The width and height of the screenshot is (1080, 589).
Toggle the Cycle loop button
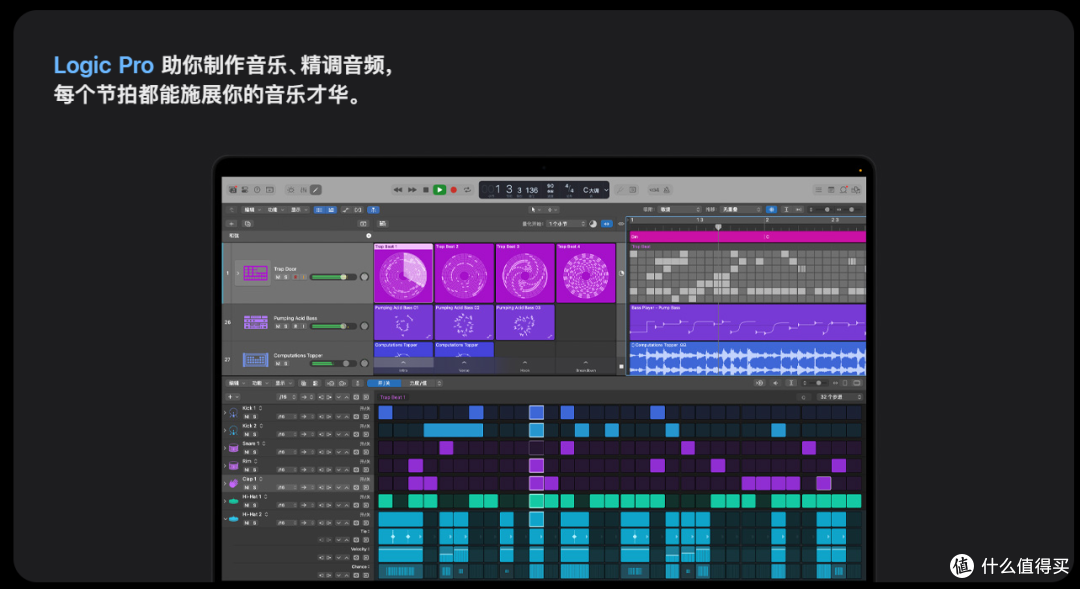[468, 190]
